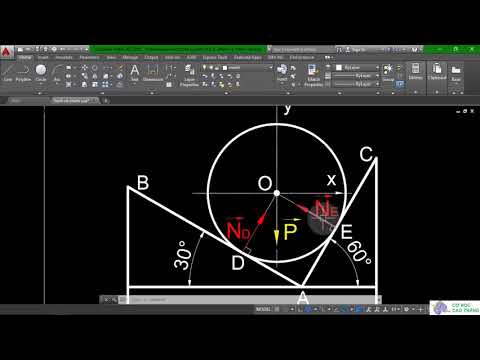This screenshot has width=480, height=360.
Task: Open the object color ByLayer dropdown
Action: [x=357, y=68]
